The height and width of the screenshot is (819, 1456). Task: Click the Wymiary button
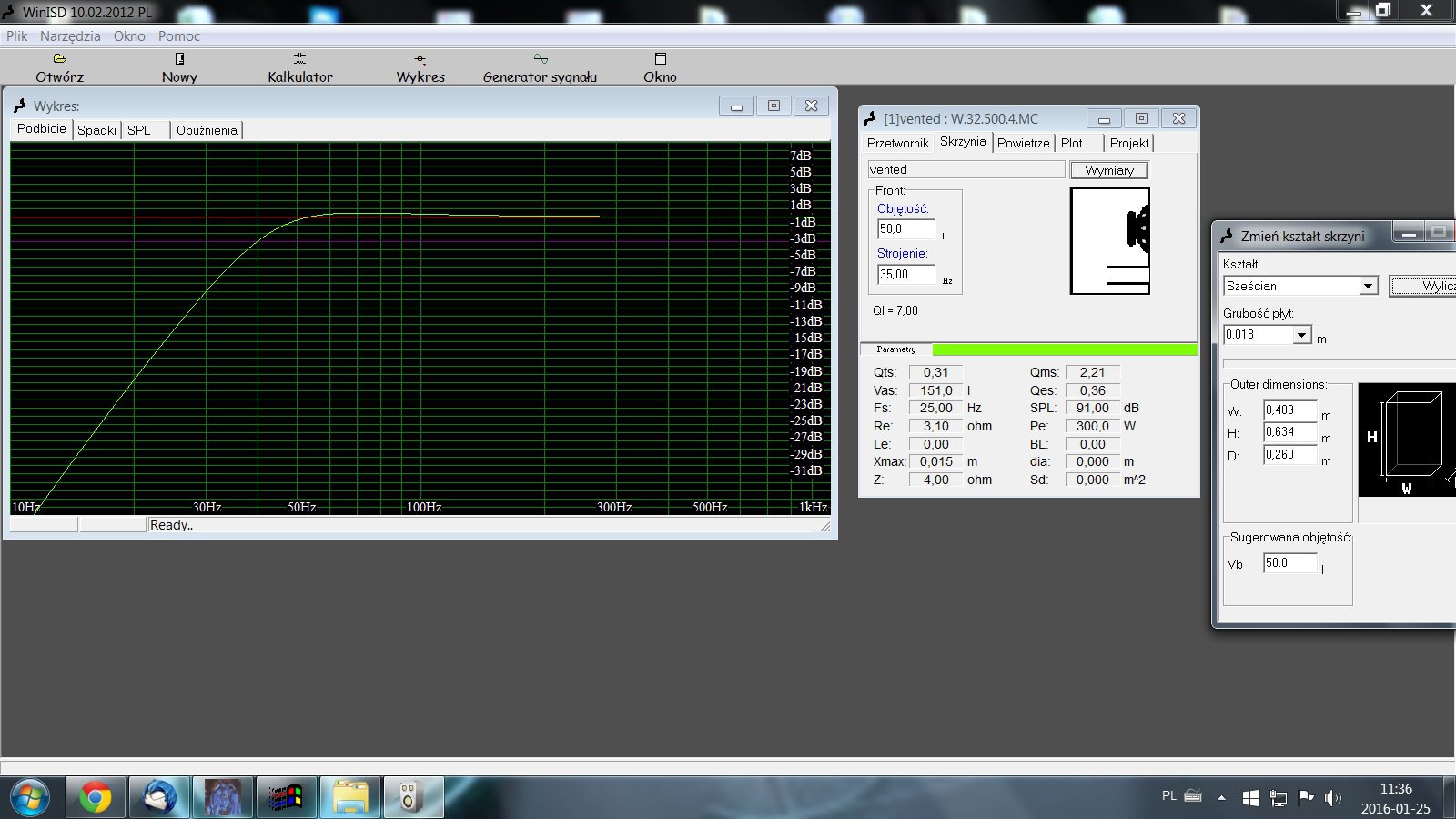(1108, 170)
